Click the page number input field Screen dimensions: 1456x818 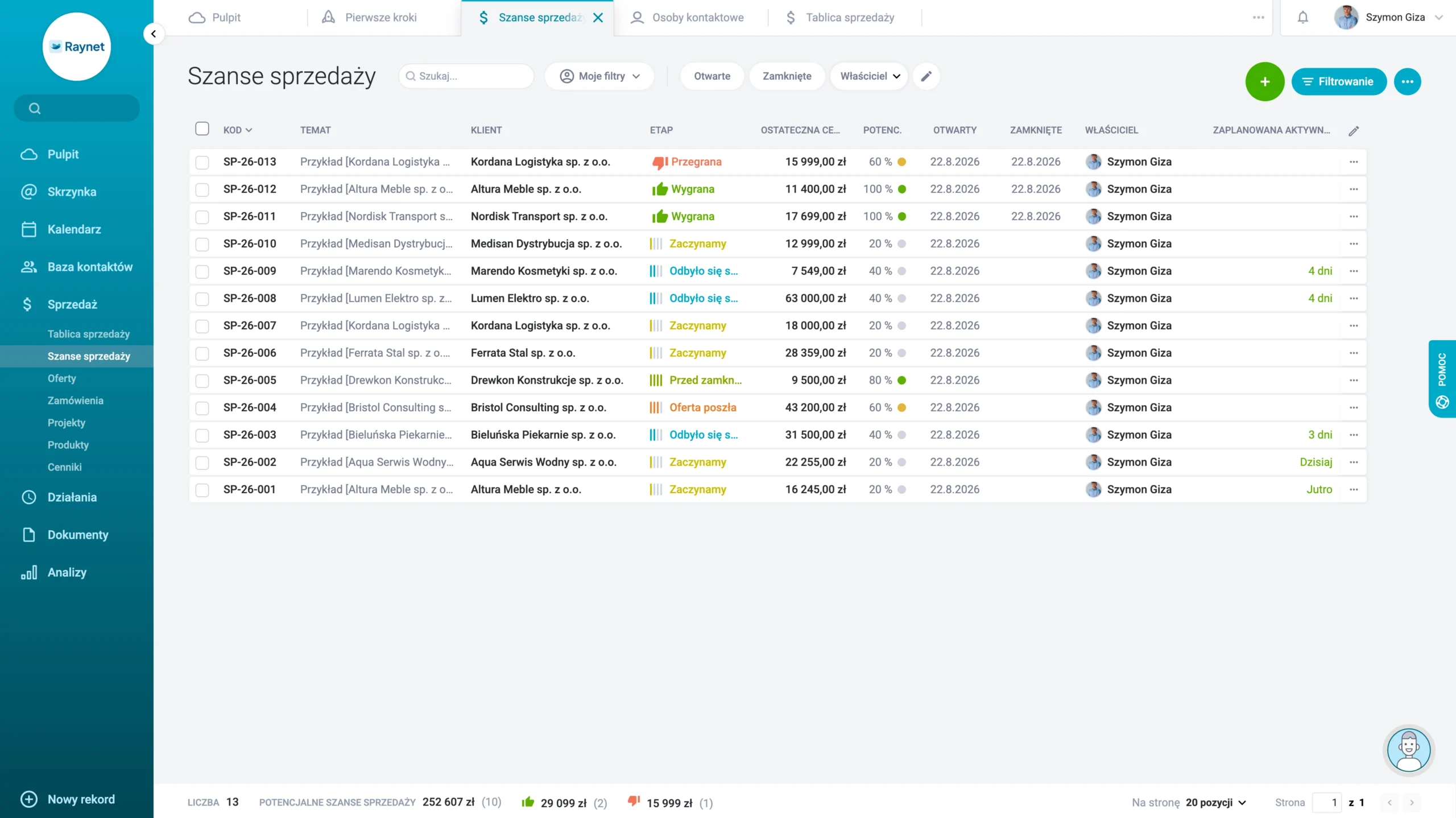[1327, 803]
